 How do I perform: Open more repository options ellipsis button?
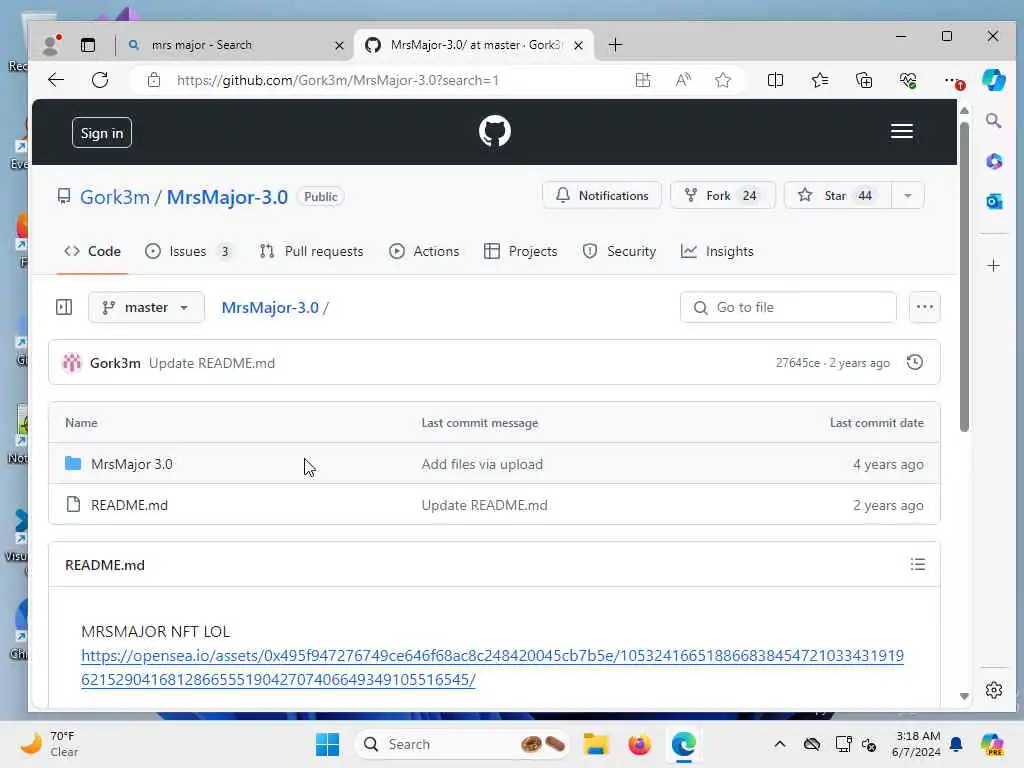tap(924, 307)
